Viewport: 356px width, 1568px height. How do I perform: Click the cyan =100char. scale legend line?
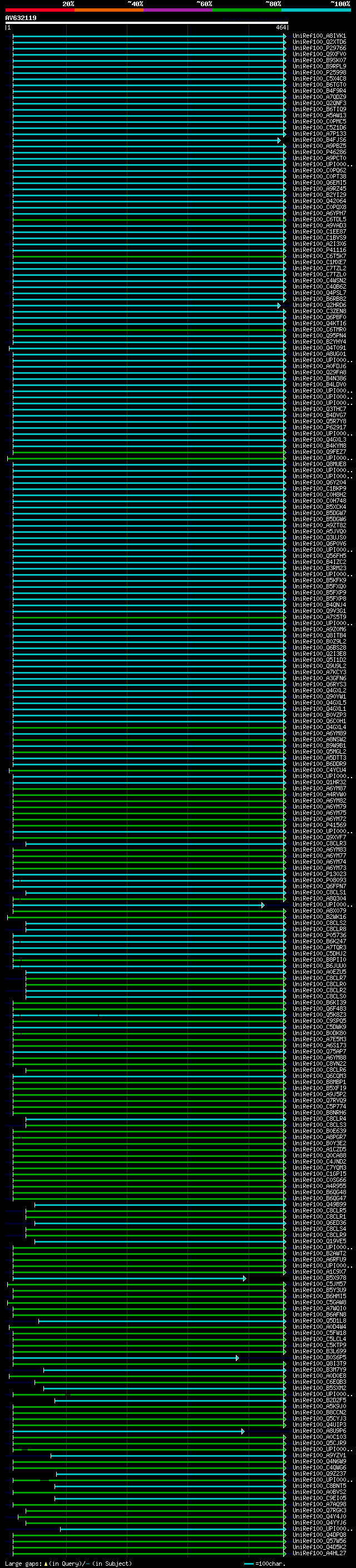click(x=248, y=1564)
